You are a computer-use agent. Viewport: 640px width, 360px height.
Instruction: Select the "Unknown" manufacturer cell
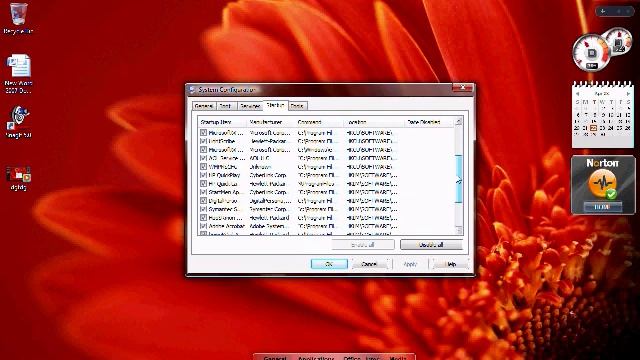coord(260,167)
